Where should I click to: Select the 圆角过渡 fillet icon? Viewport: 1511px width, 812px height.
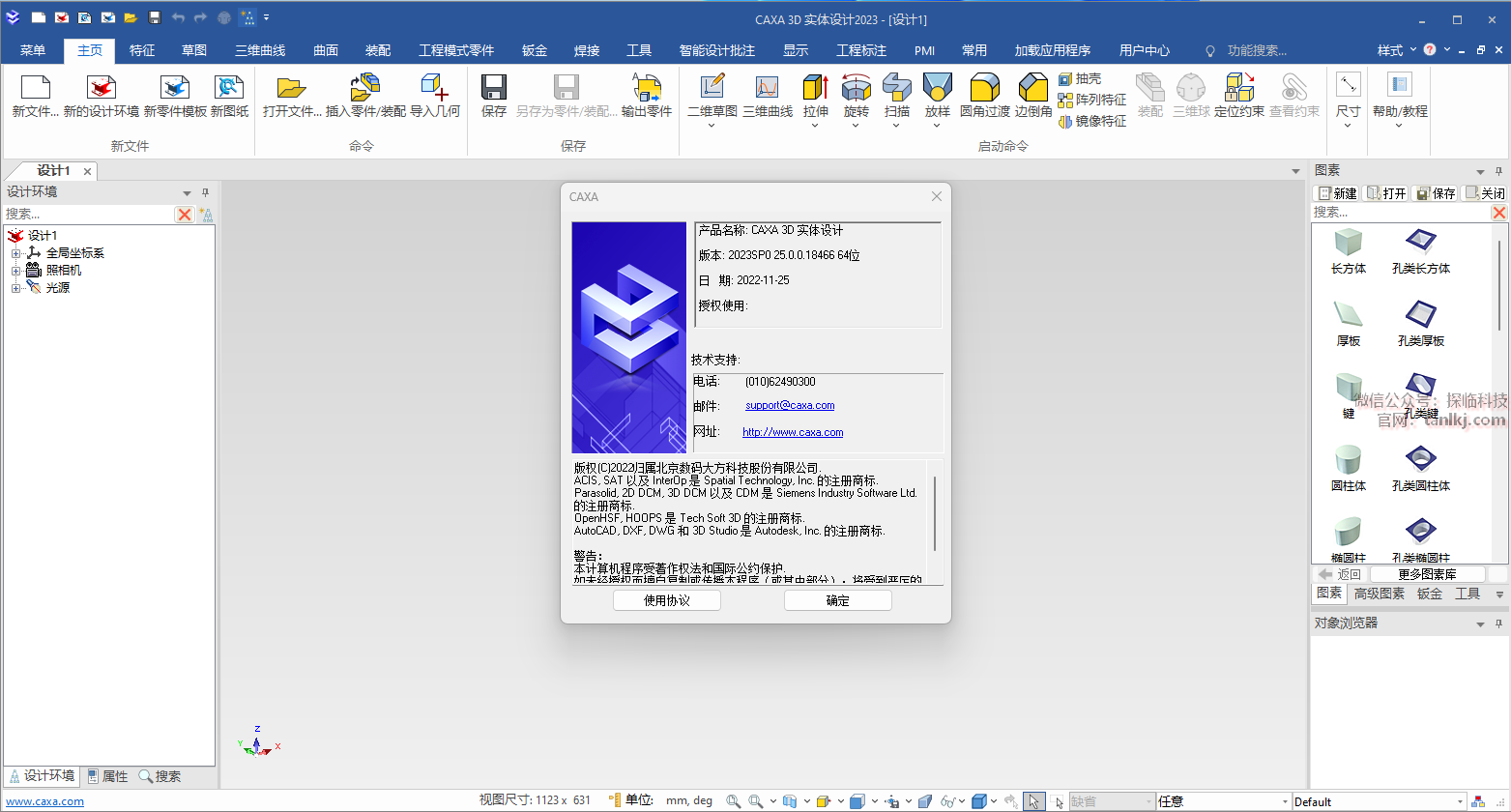(984, 89)
